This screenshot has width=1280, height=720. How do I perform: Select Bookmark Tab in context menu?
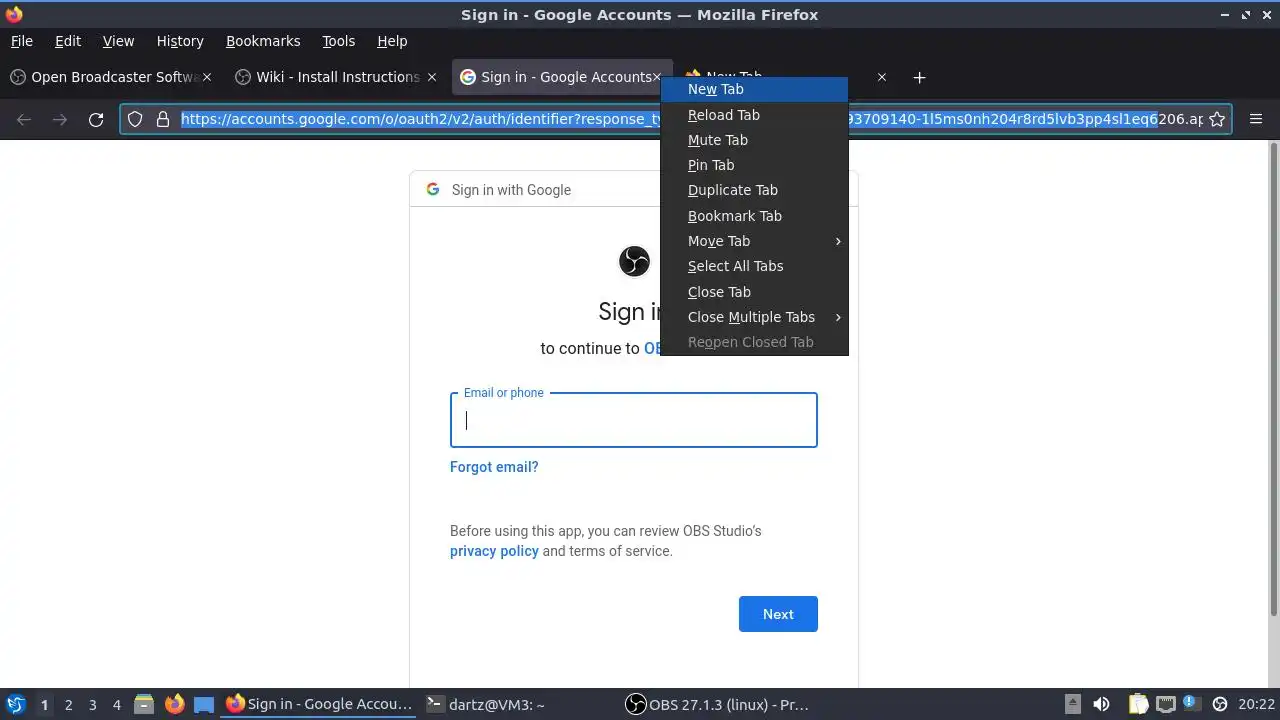pyautogui.click(x=754, y=216)
